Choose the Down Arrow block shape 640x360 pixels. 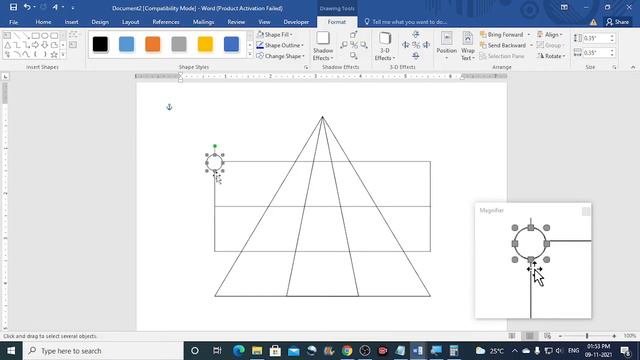(45, 45)
